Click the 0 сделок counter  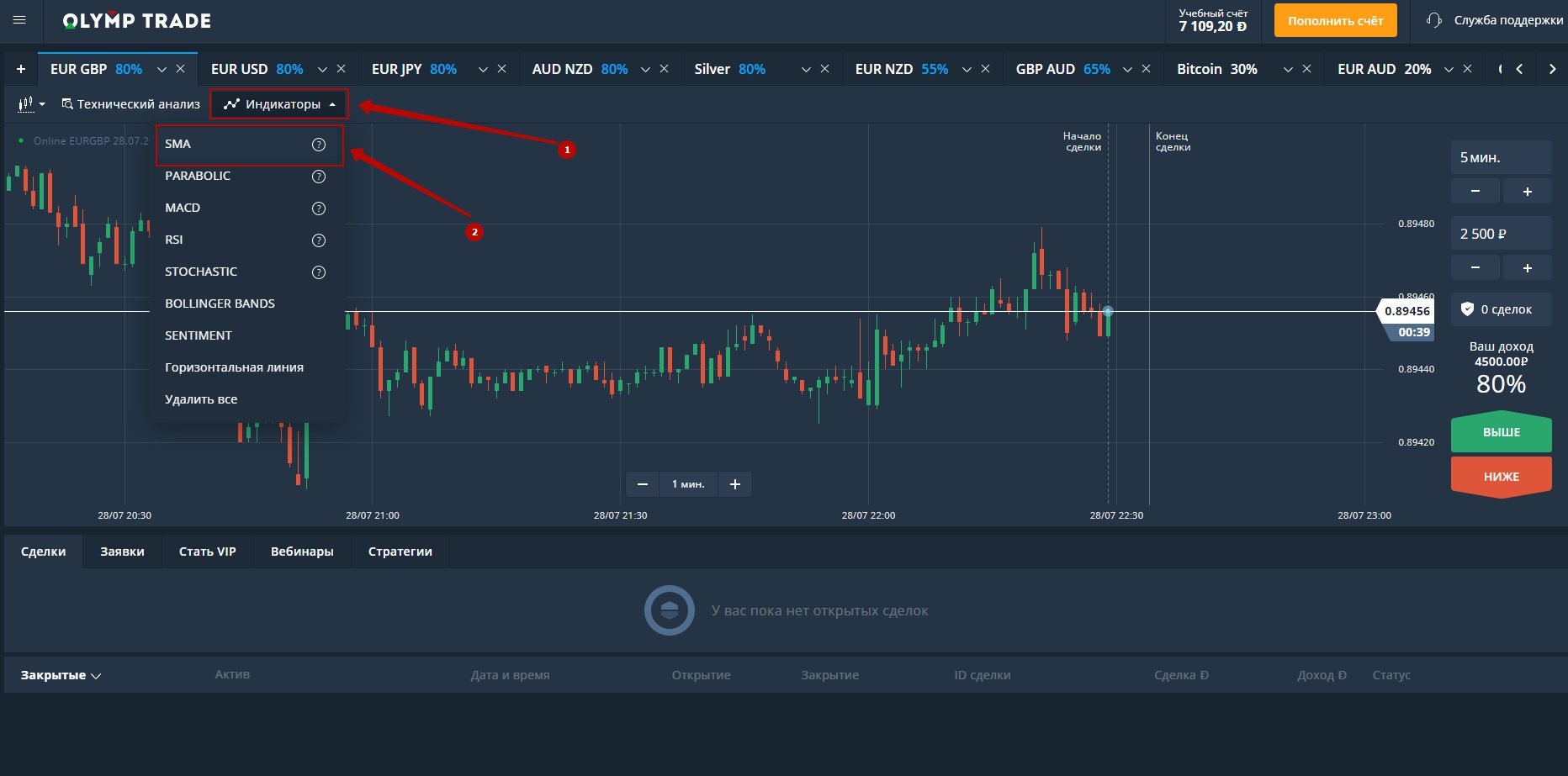(1502, 309)
